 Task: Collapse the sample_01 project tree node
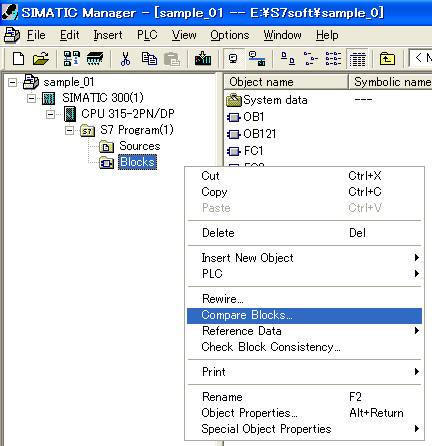point(13,82)
